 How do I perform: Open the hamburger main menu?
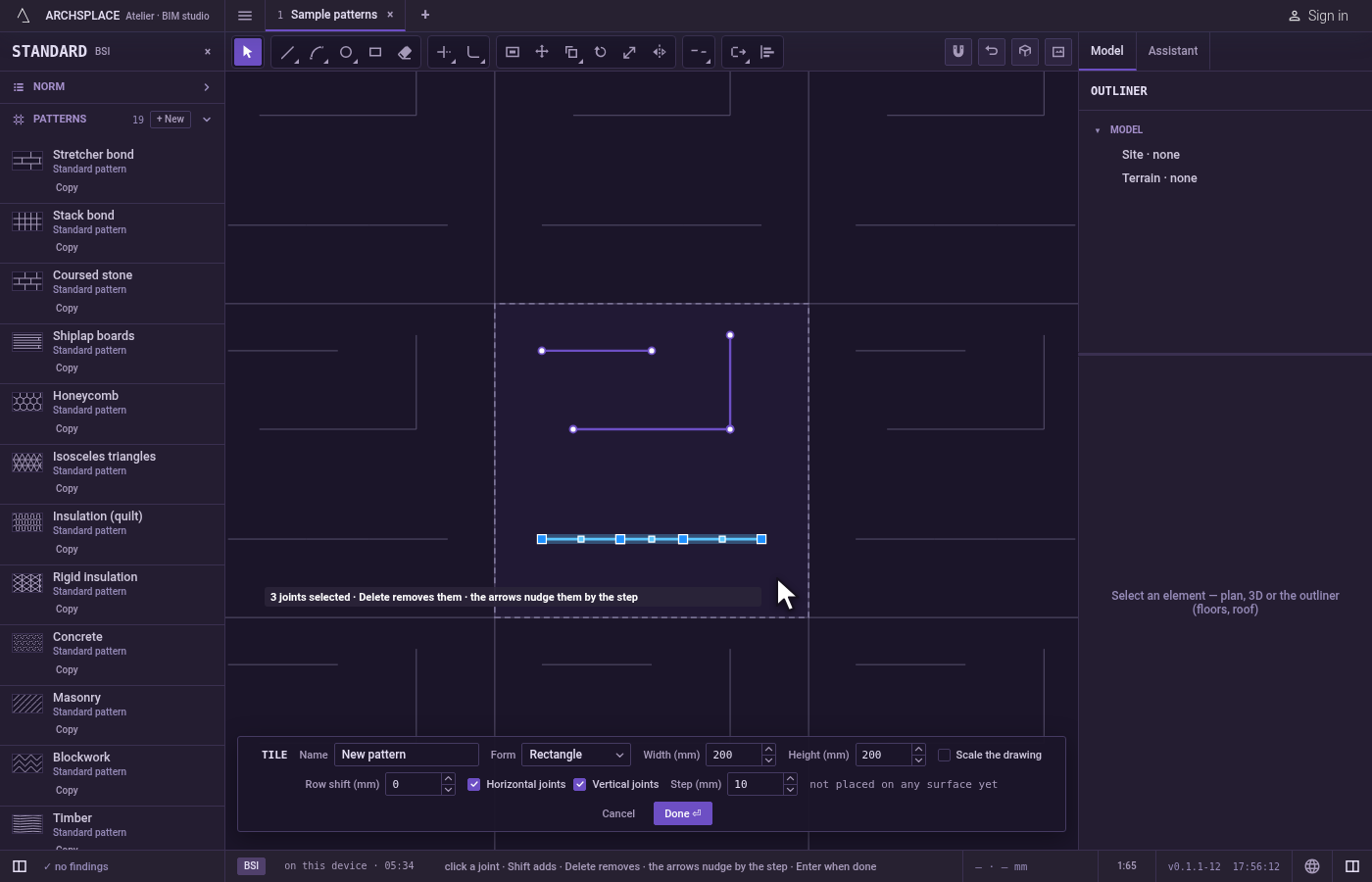pos(245,15)
